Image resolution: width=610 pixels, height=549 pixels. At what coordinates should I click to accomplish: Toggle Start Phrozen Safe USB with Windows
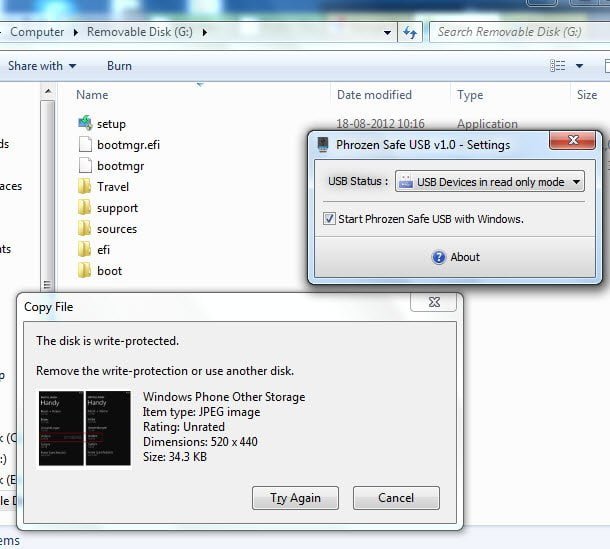pos(329,219)
